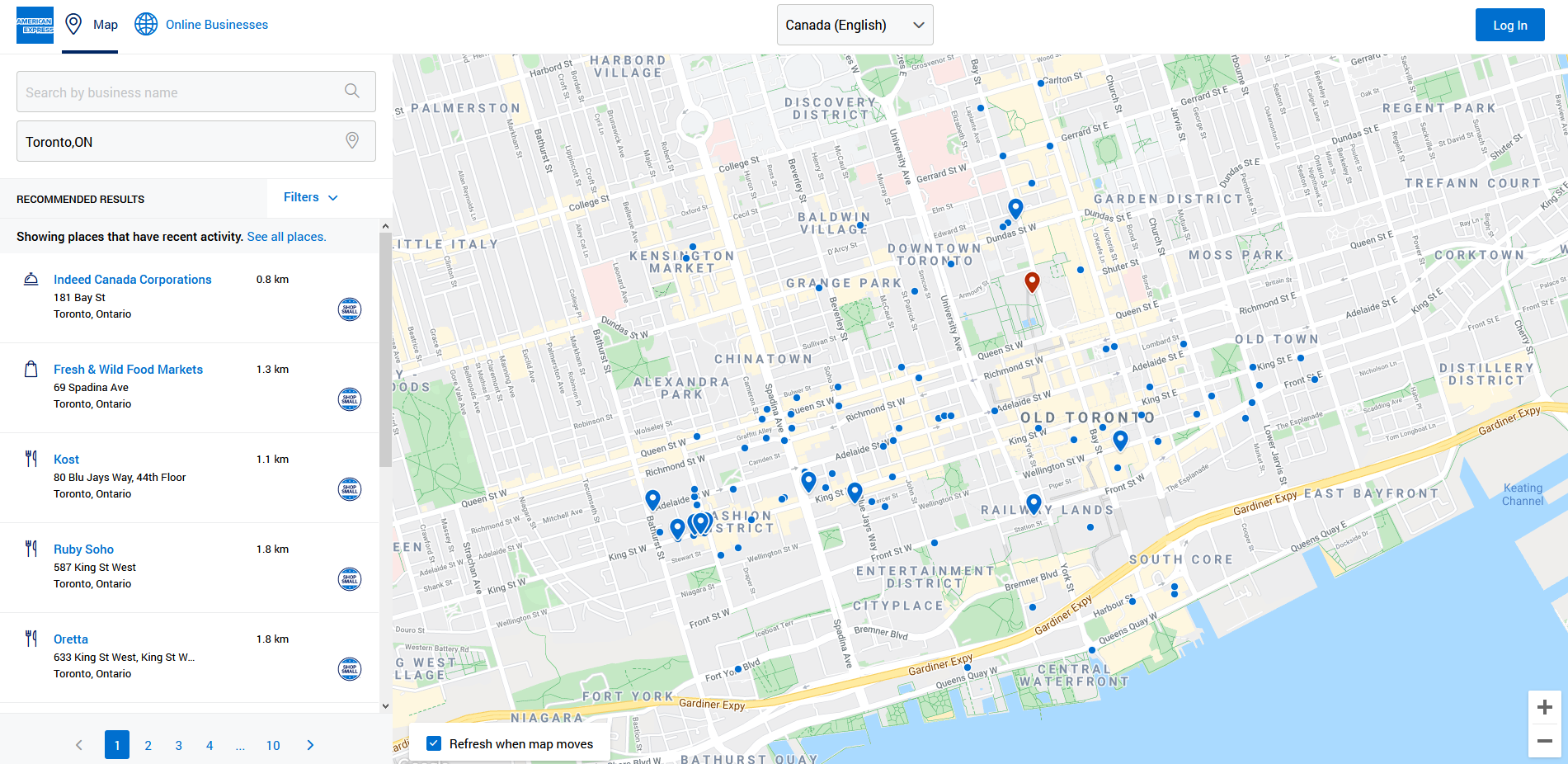Viewport: 1568px width, 764px height.
Task: Go to results page 3
Action: tap(178, 745)
